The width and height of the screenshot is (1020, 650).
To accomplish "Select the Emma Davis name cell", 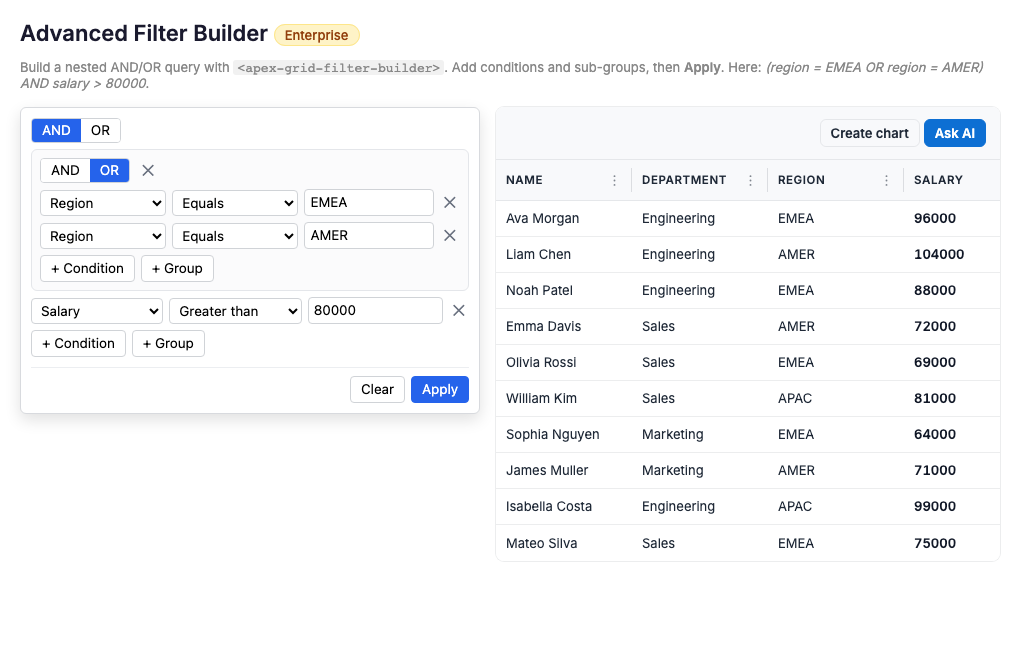I will pos(563,327).
